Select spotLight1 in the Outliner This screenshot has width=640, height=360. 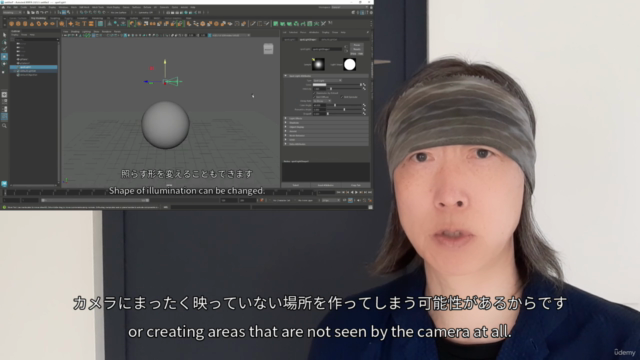click(x=33, y=67)
